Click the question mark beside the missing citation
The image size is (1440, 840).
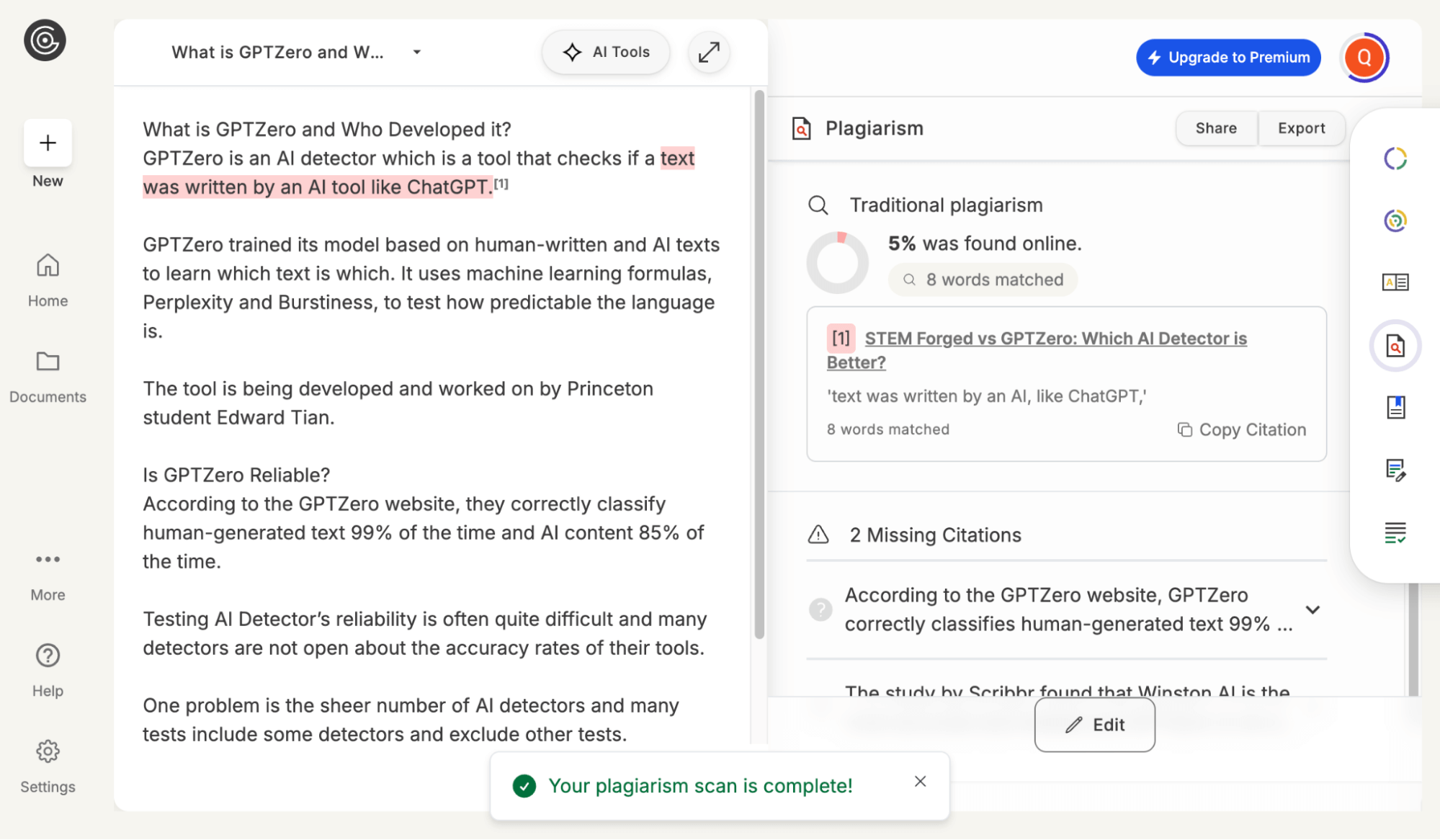[820, 609]
